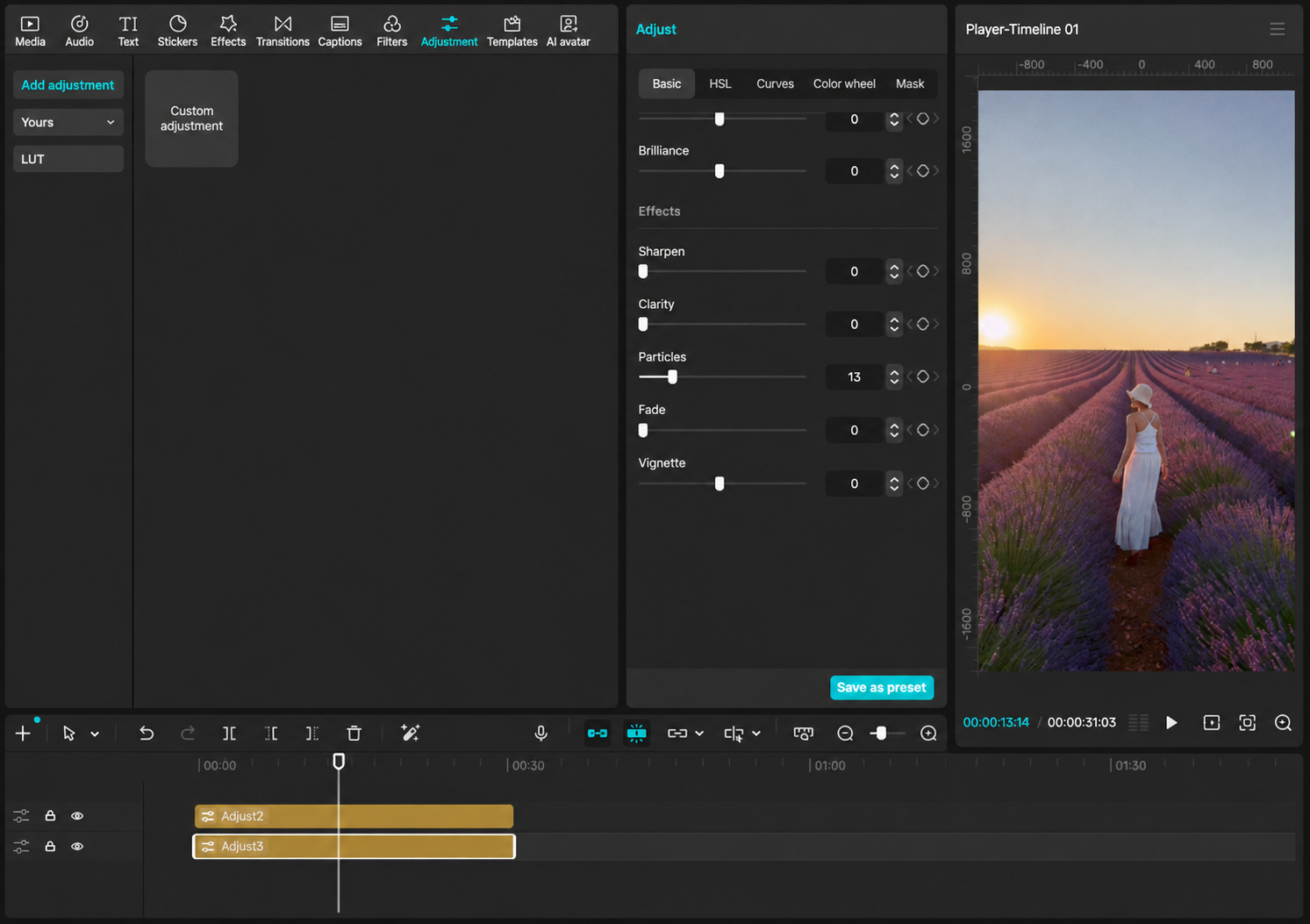This screenshot has height=924, width=1310.
Task: Open the Captions panel
Action: (340, 31)
